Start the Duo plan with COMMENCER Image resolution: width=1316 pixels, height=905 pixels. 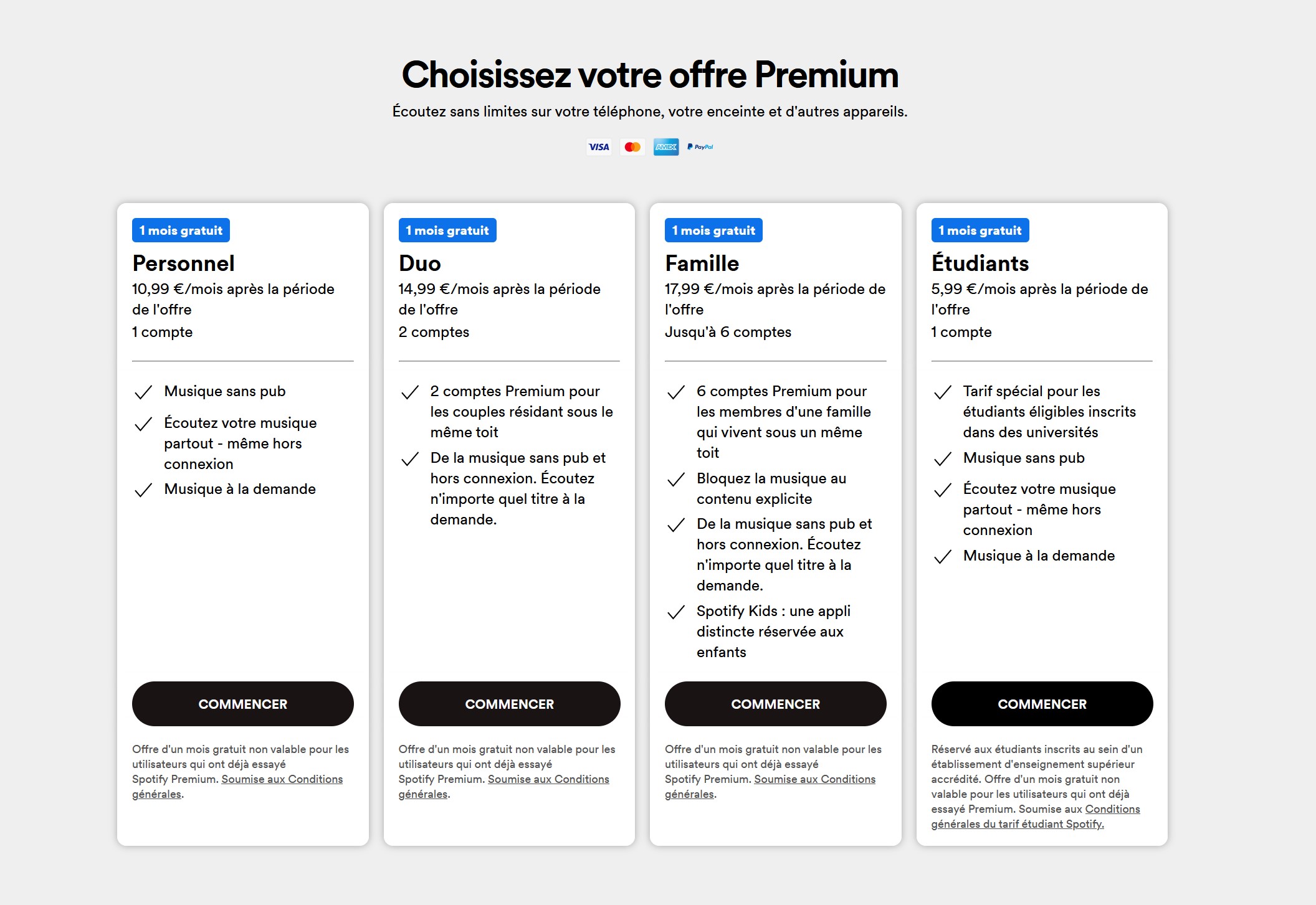click(509, 704)
